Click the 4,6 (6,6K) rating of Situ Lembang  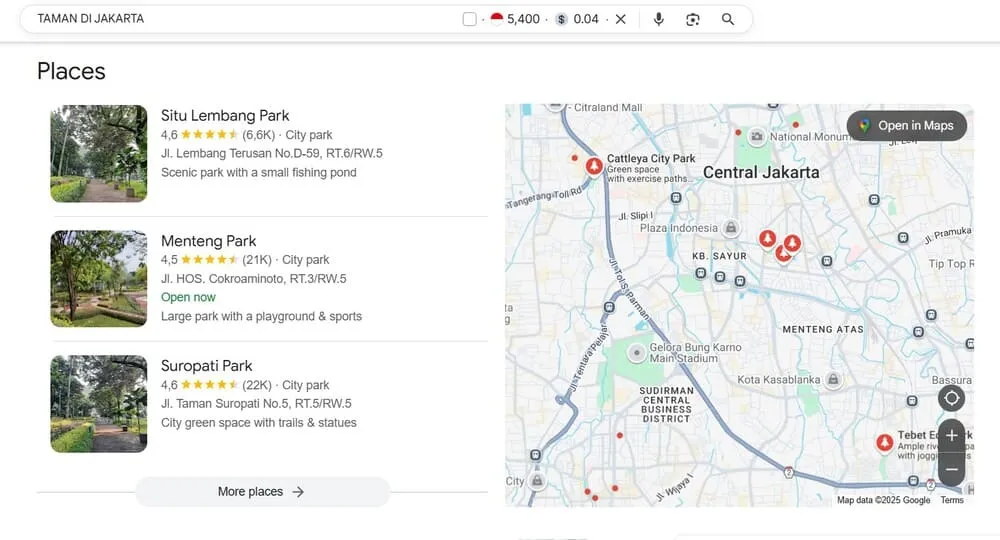[218, 135]
